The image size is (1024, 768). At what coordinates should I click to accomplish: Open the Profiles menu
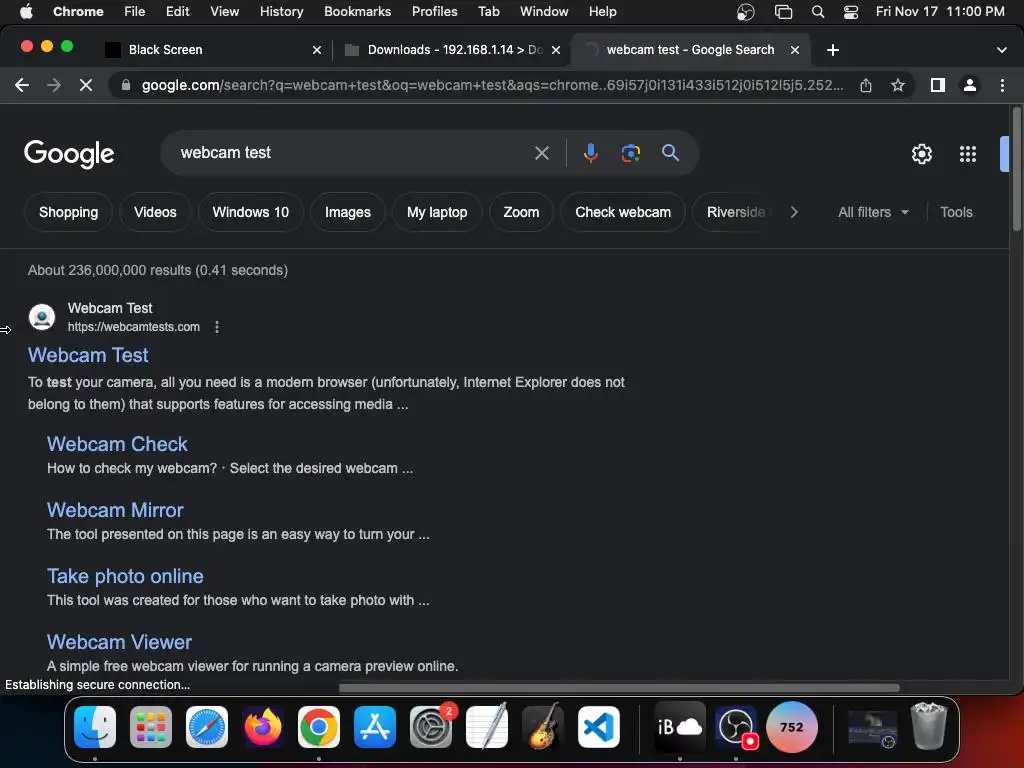(434, 12)
